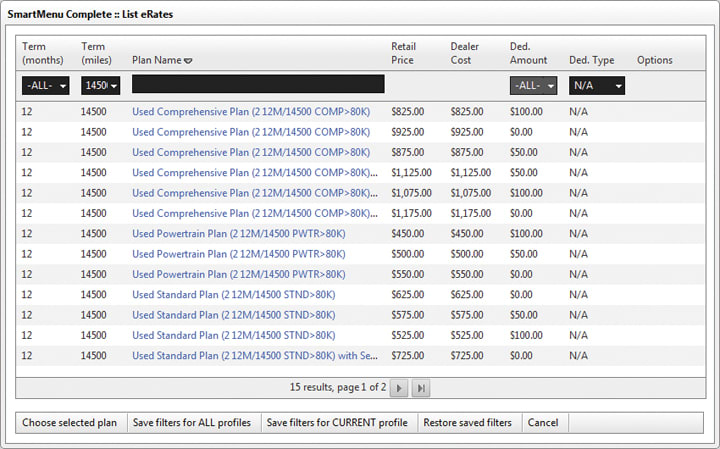Open Term months -ALL- filter dropdown
Screen dimensions: 720x449
pos(46,86)
